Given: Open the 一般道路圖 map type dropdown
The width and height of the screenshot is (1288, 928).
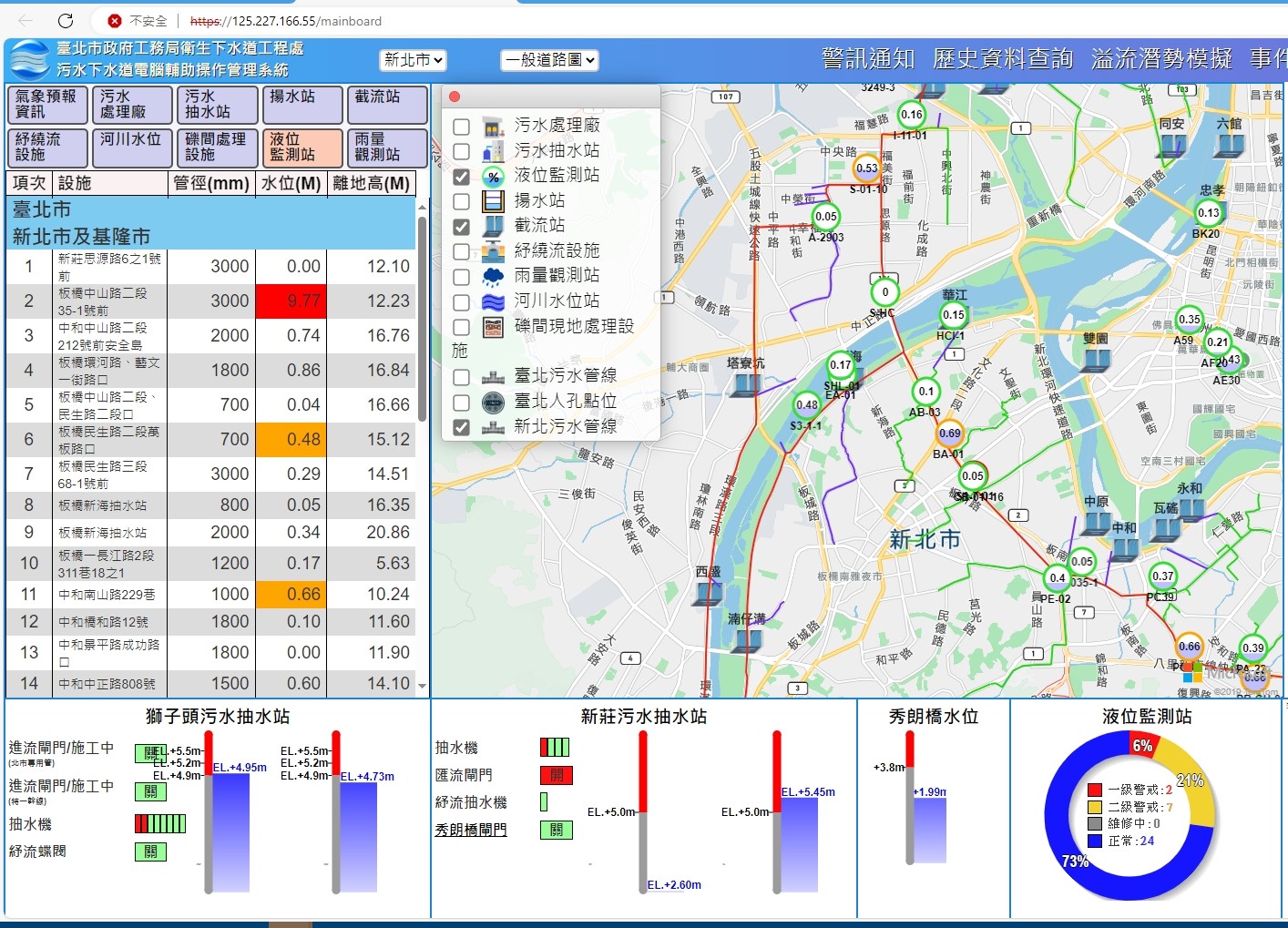Looking at the screenshot, I should point(549,60).
